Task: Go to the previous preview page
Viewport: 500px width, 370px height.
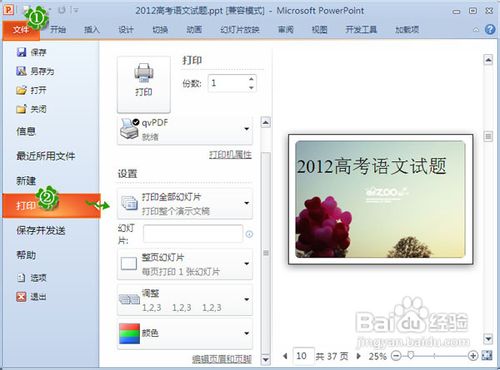Action: (285, 356)
